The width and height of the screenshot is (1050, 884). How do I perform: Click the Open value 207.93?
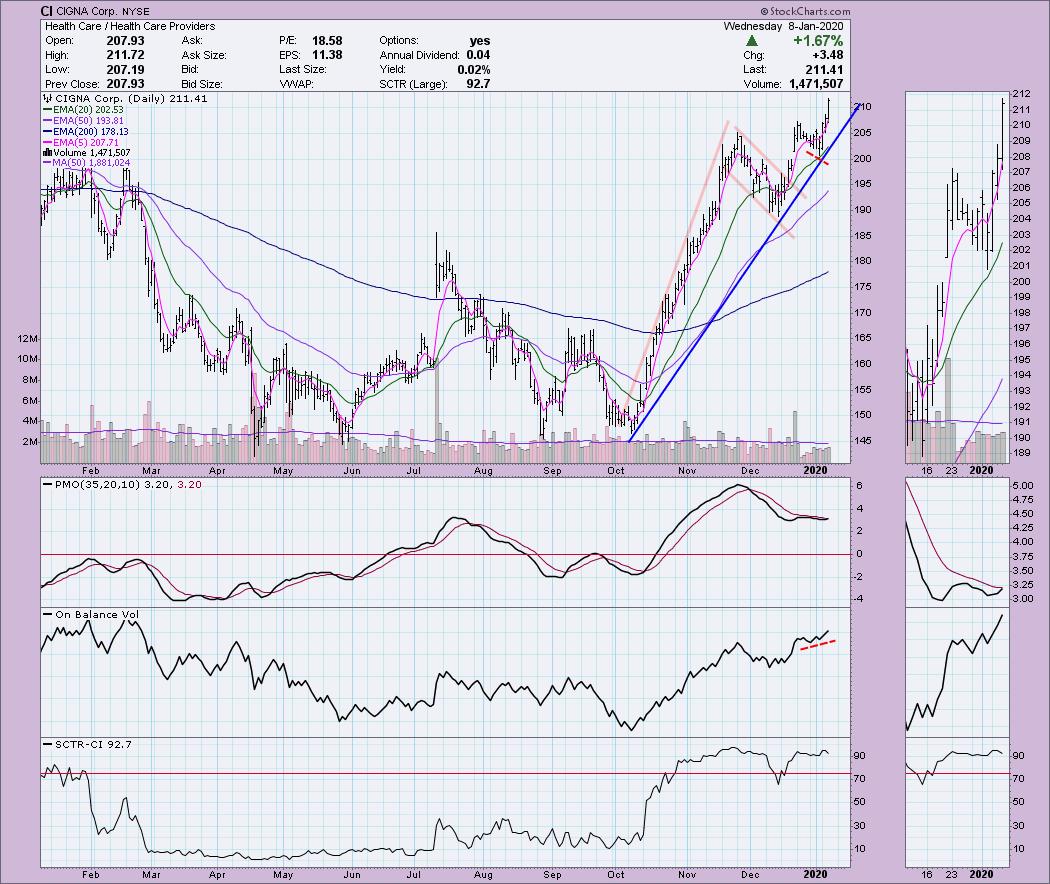[125, 41]
